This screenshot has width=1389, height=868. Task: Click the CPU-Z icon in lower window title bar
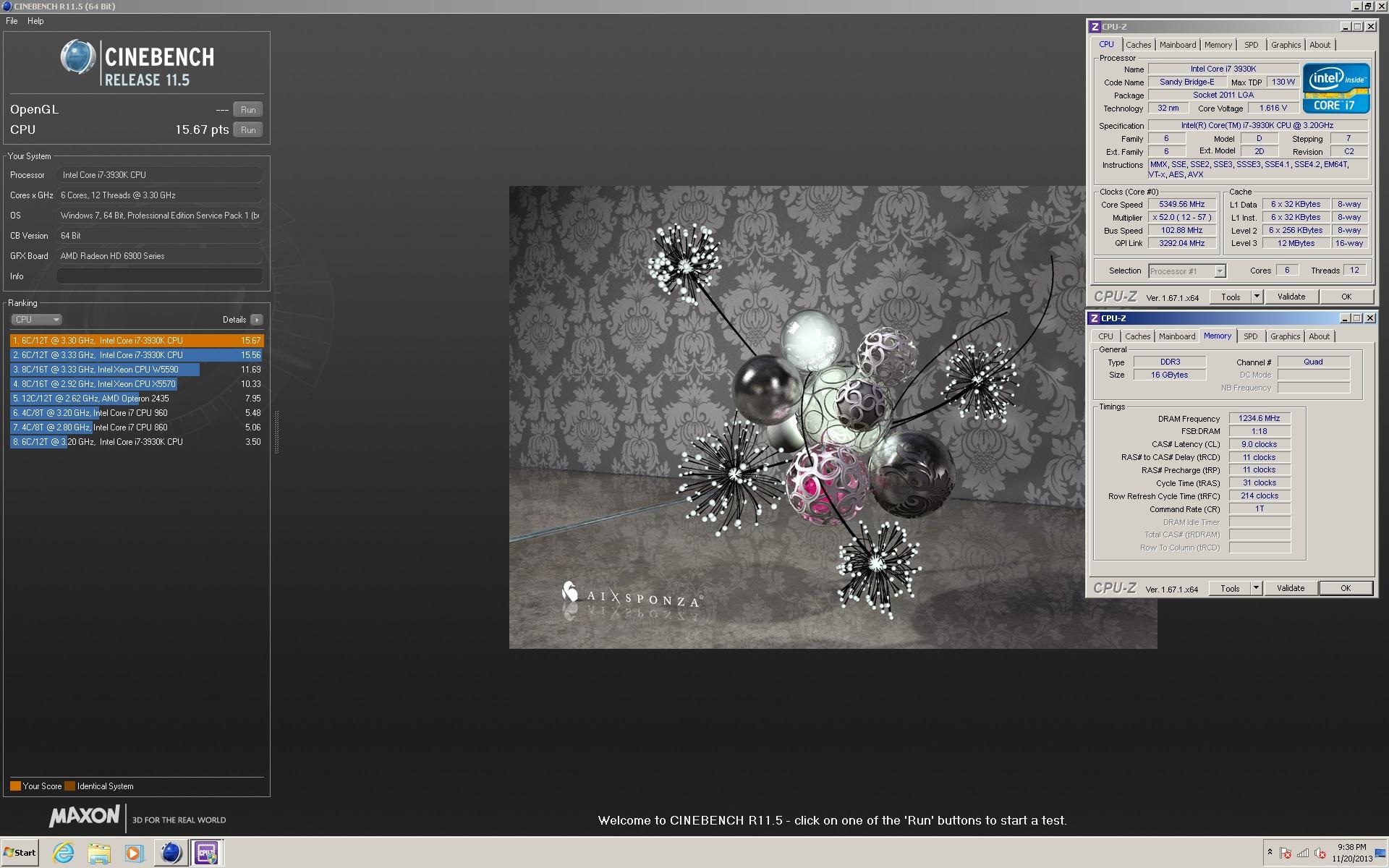1095,318
